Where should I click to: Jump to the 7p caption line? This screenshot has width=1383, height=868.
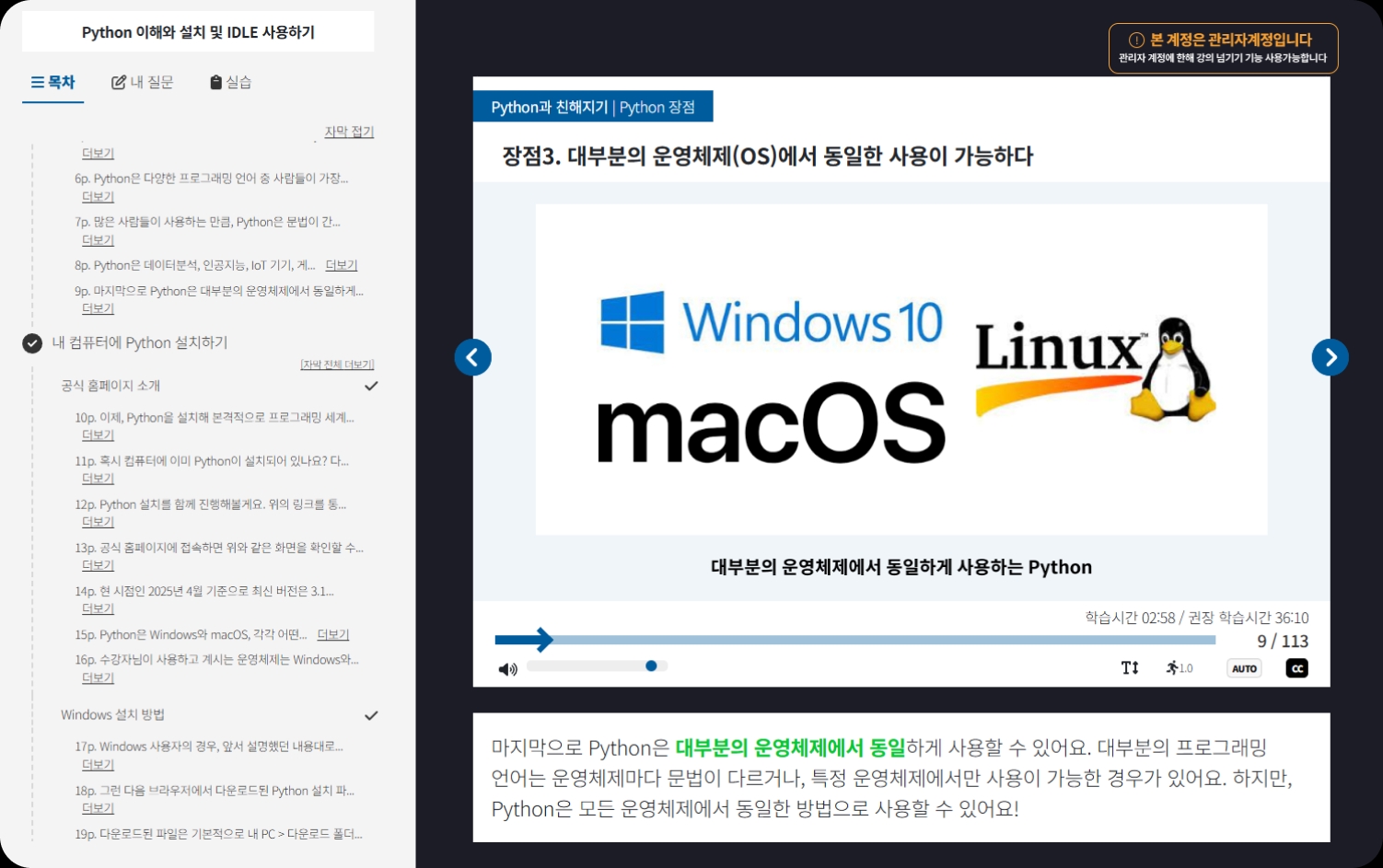pos(208,222)
